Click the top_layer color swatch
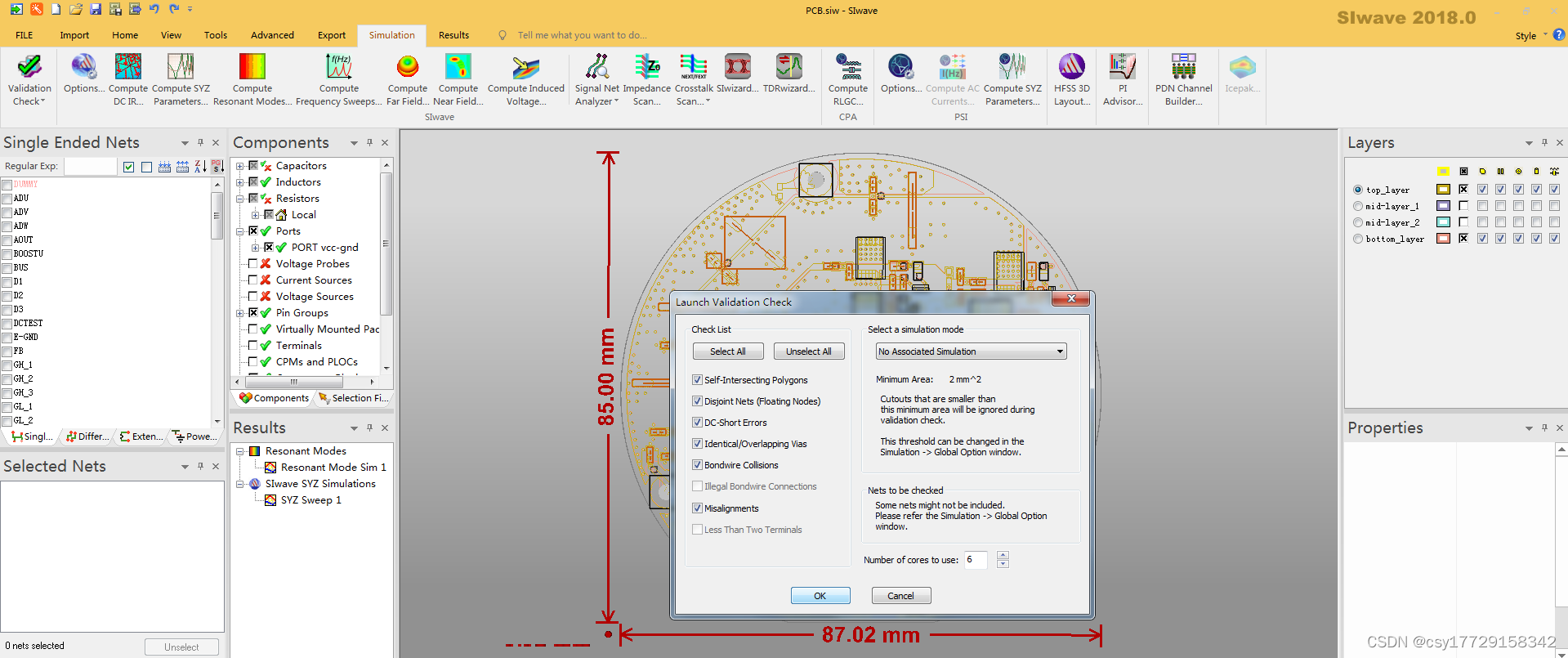The width and height of the screenshot is (1568, 658). pyautogui.click(x=1444, y=190)
